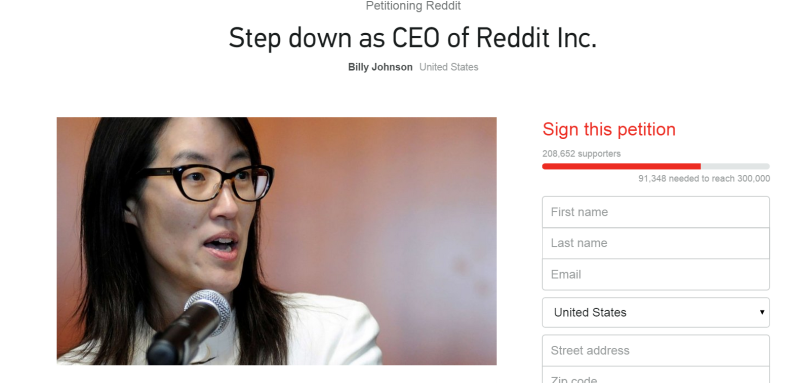800x383 pixels.
Task: Click the 208,652 supporters count
Action: tap(582, 154)
